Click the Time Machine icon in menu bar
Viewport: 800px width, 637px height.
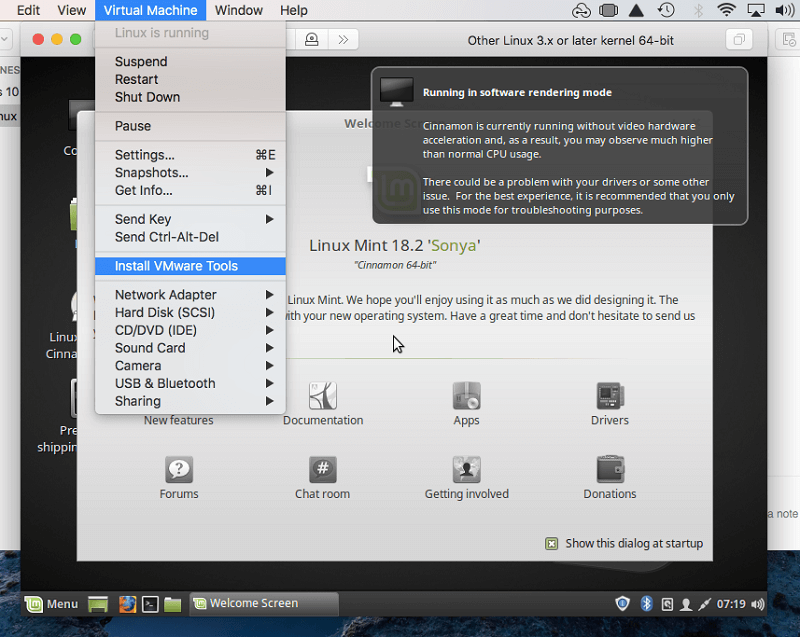pos(666,10)
